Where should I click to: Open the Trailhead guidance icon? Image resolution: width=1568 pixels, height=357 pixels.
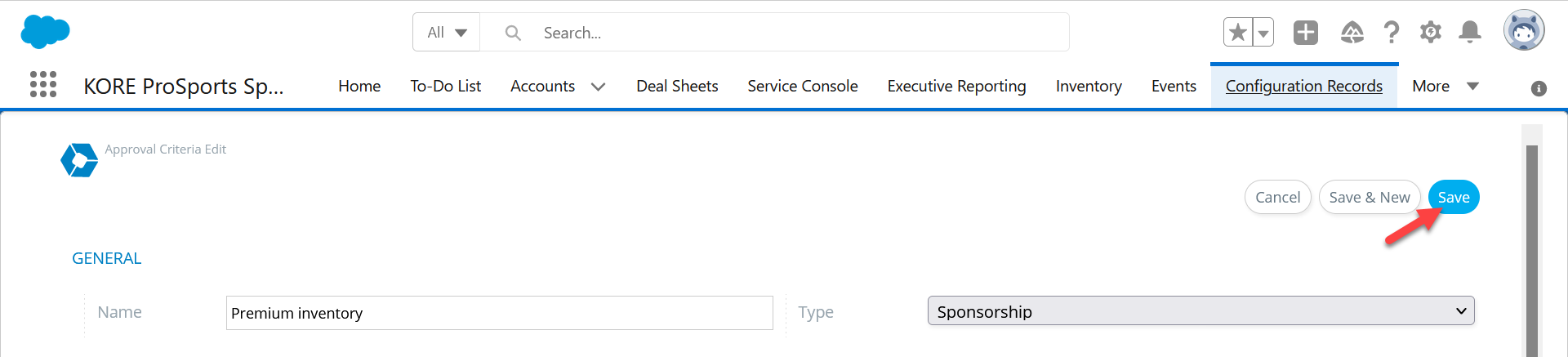click(x=1352, y=33)
